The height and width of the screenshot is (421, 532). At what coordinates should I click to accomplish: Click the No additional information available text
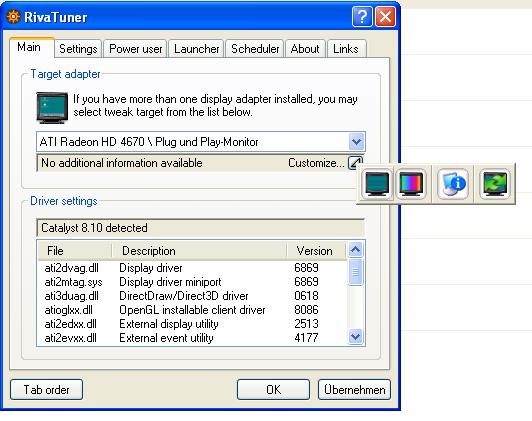click(x=122, y=163)
